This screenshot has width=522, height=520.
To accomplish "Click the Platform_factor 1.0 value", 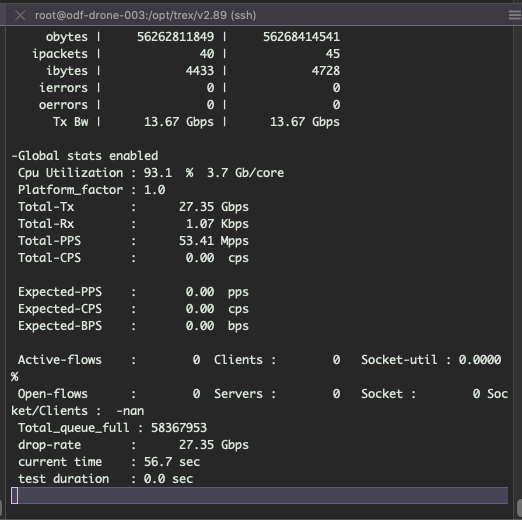I will tap(154, 190).
